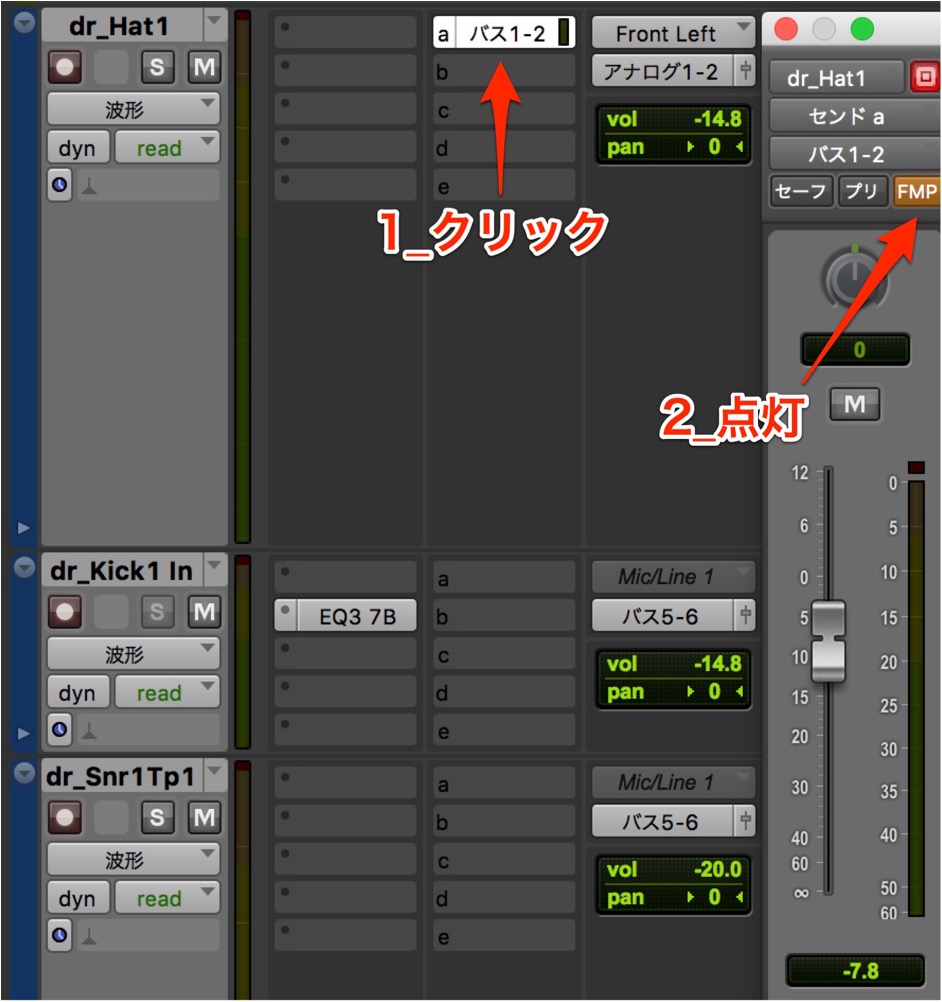
Task: Mute the dr_Hat1 track
Action: [204, 67]
